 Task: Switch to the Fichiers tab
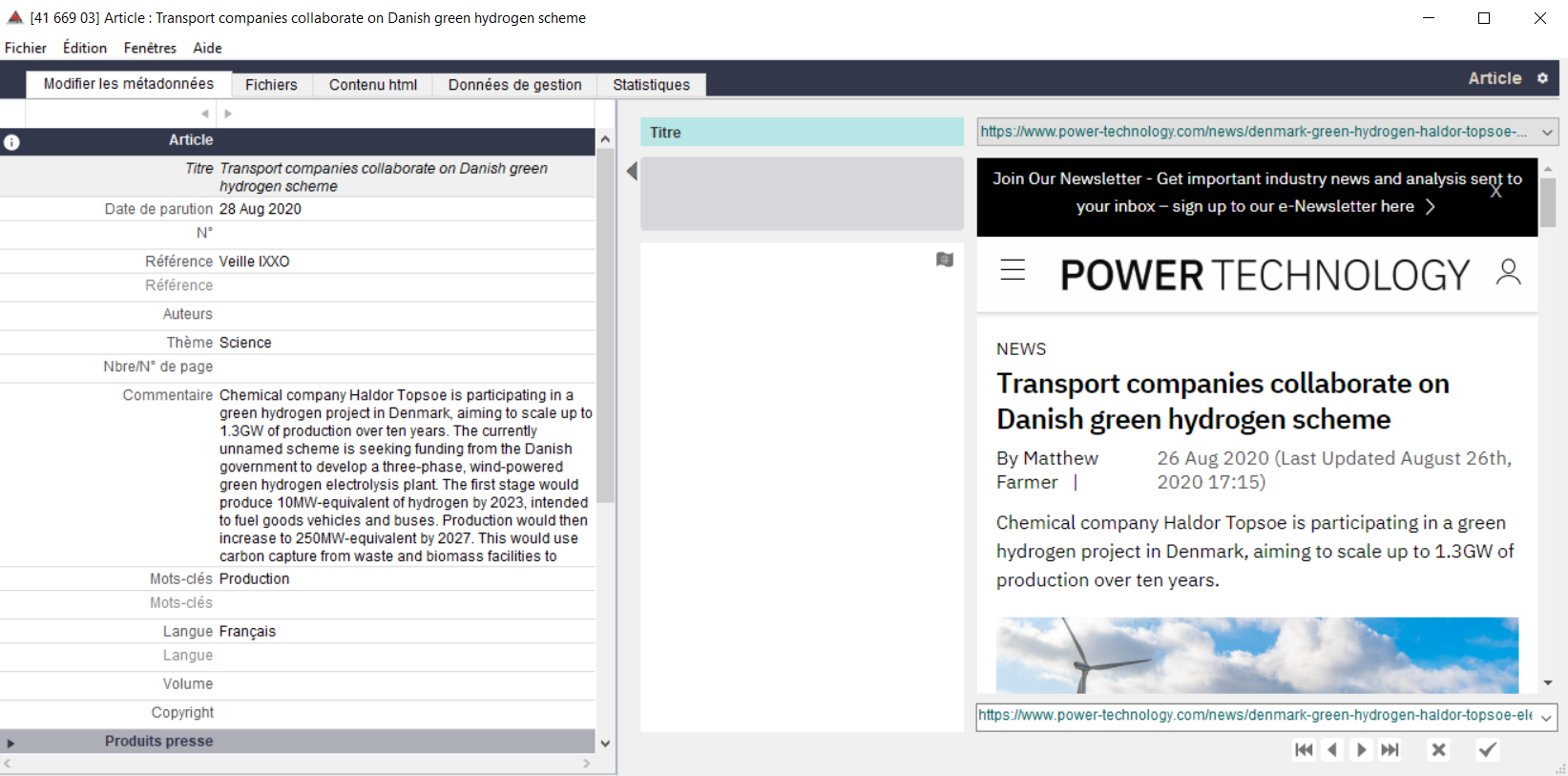tap(271, 85)
